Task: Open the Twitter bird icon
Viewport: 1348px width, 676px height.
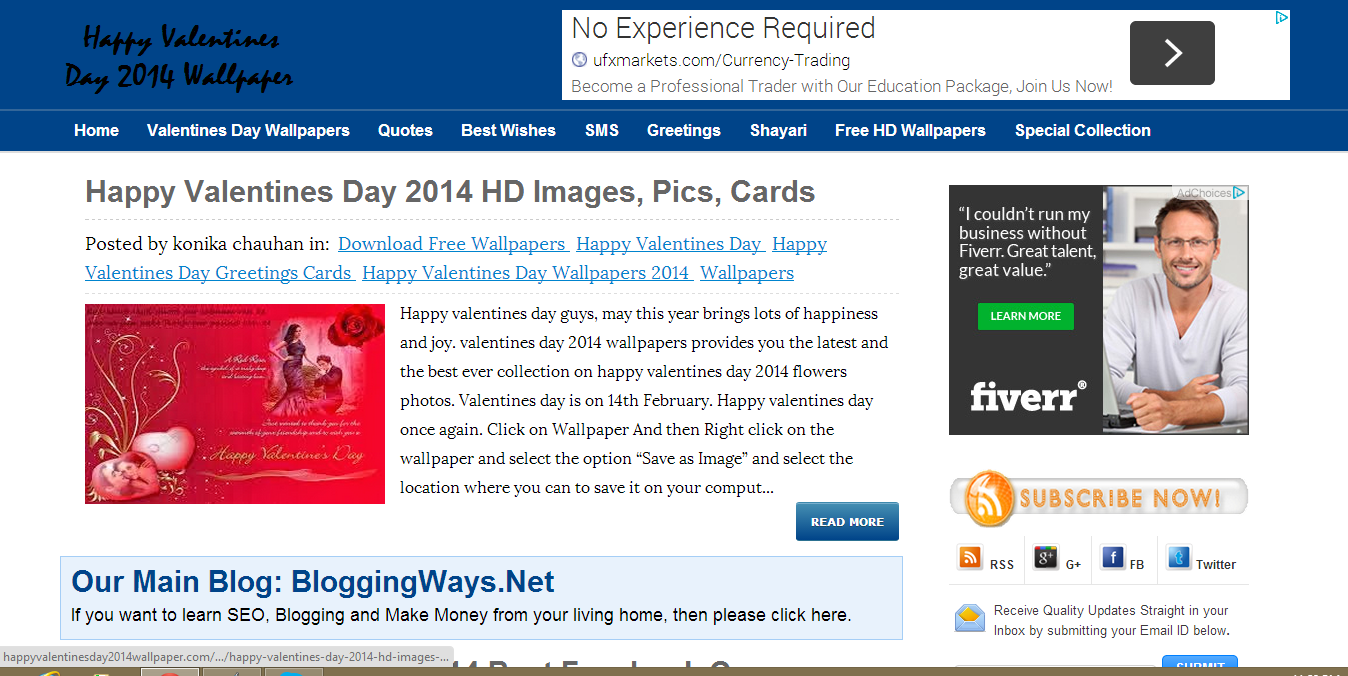Action: tap(1180, 558)
